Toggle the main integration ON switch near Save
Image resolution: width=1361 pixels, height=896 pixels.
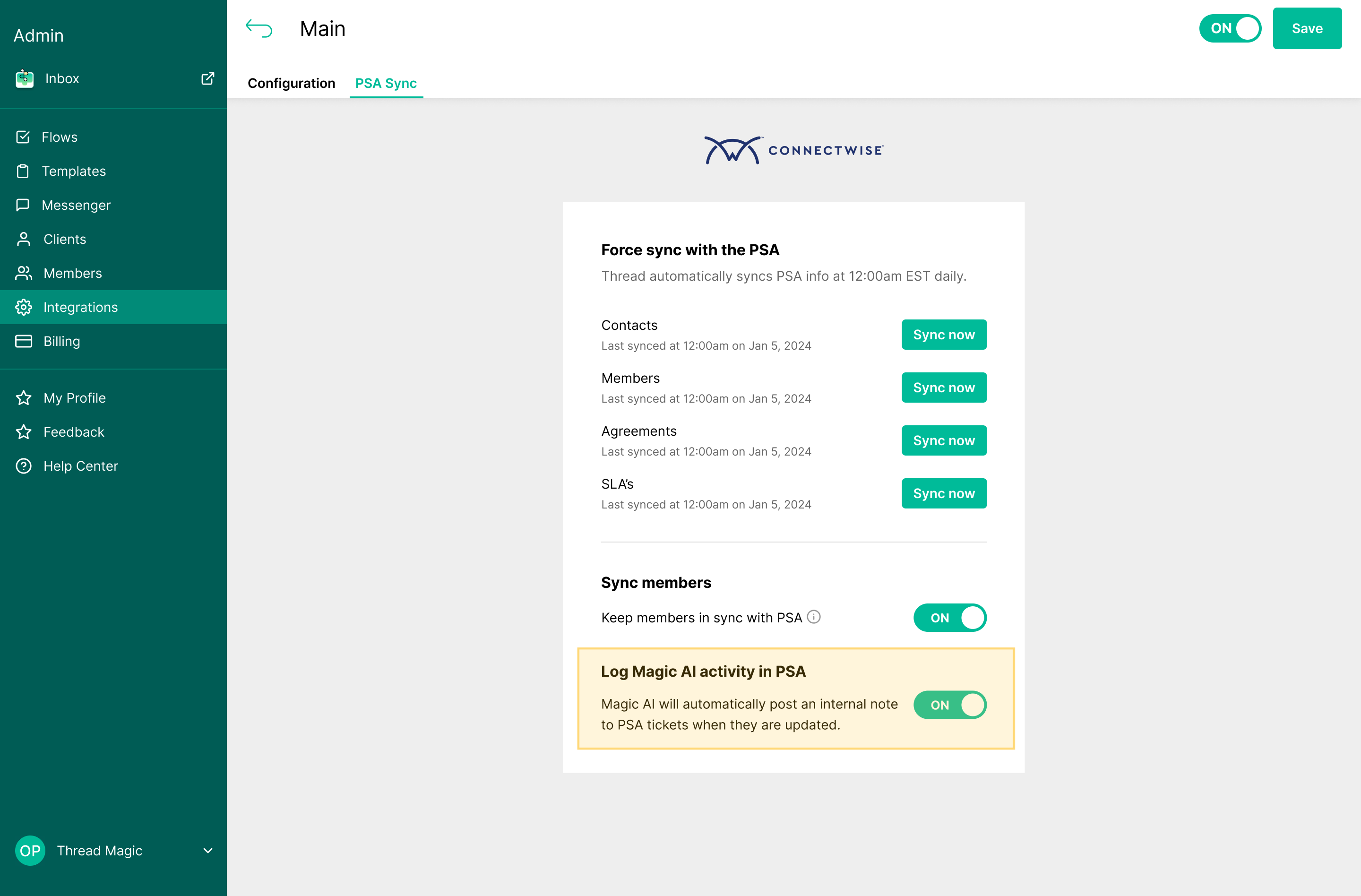[1230, 28]
